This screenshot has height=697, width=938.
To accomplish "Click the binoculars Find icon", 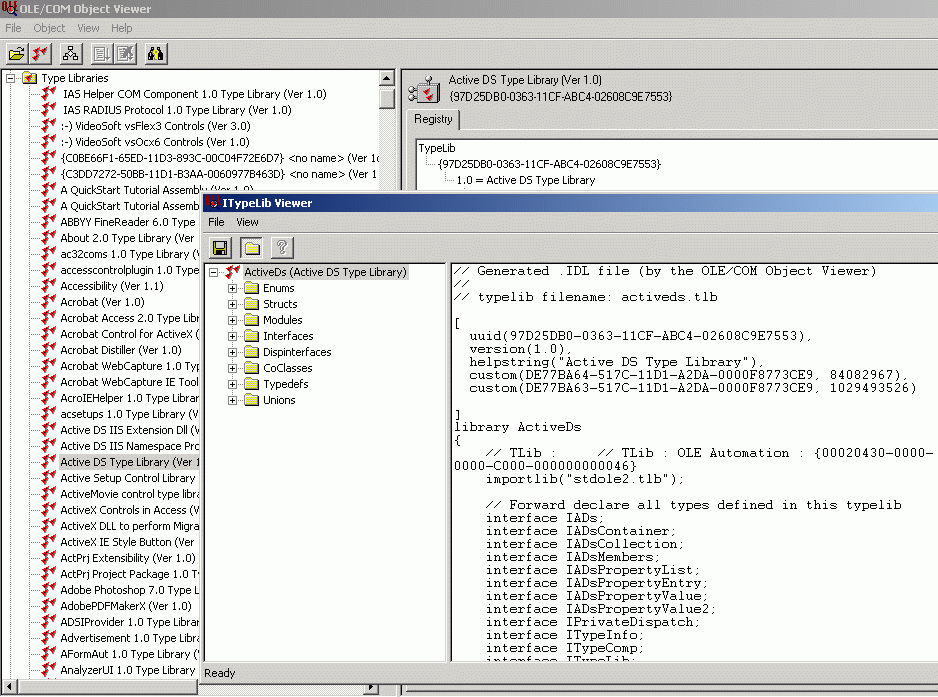I will (156, 54).
